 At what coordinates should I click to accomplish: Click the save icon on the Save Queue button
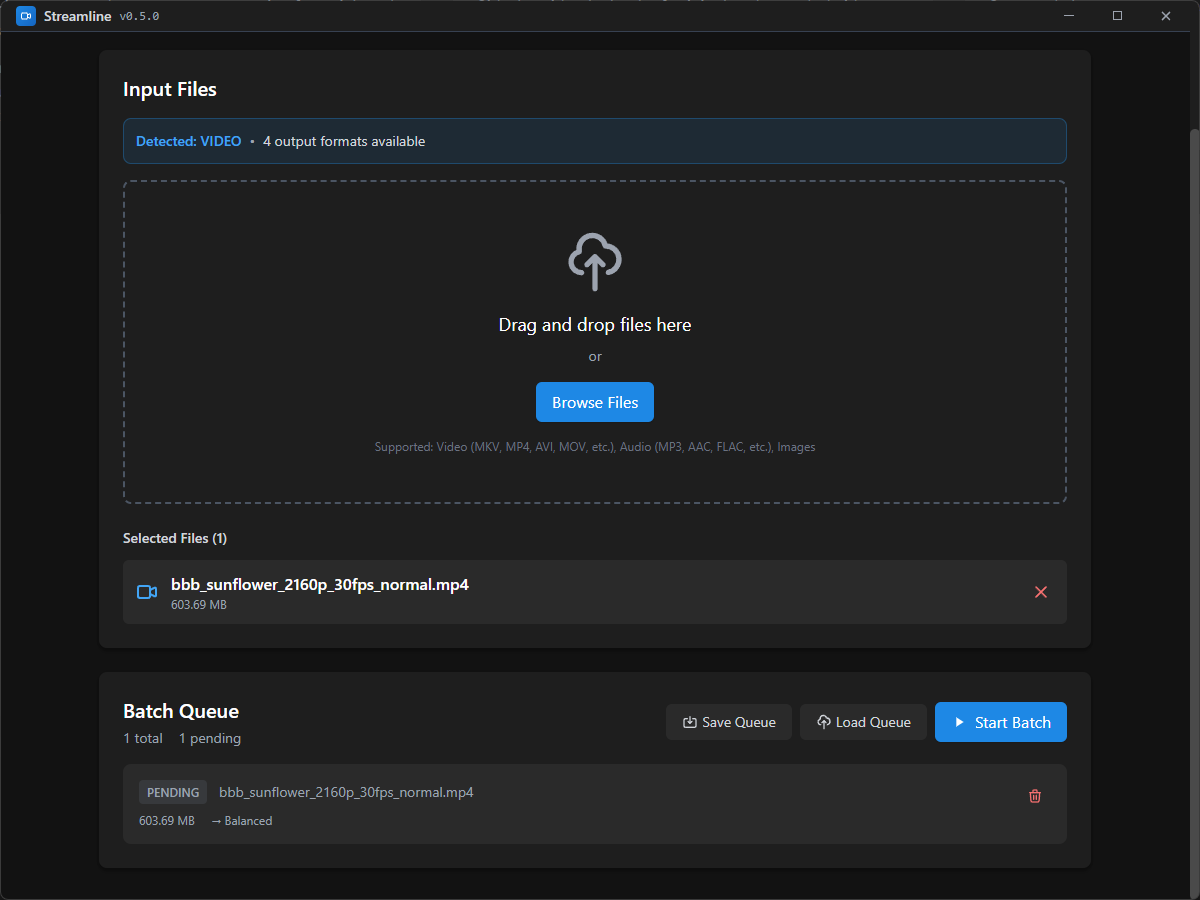coord(690,721)
